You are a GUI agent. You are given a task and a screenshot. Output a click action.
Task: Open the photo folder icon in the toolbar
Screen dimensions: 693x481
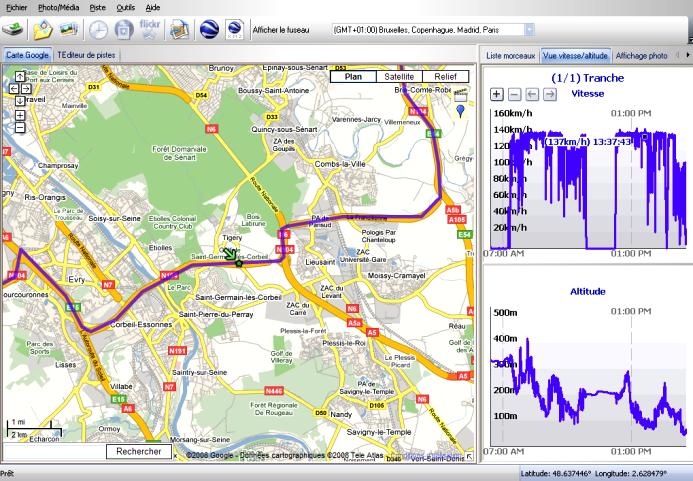(x=43, y=30)
